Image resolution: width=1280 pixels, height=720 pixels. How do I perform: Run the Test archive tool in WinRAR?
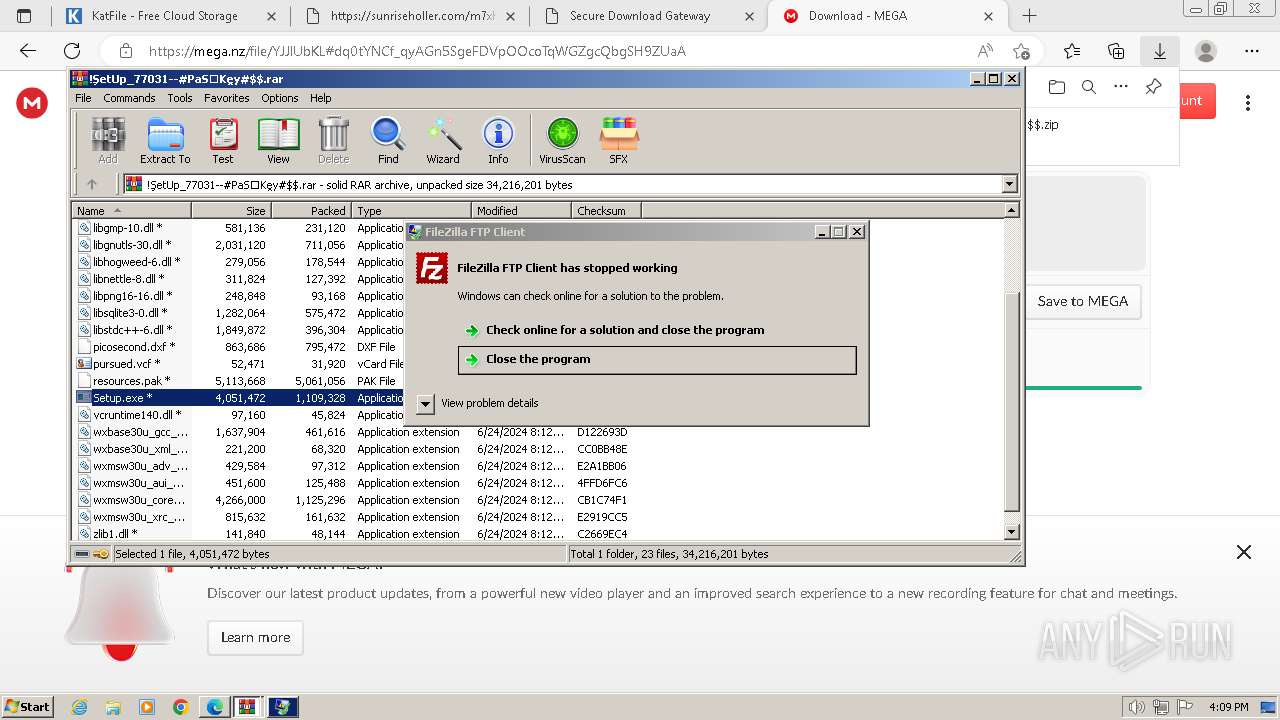(x=223, y=140)
